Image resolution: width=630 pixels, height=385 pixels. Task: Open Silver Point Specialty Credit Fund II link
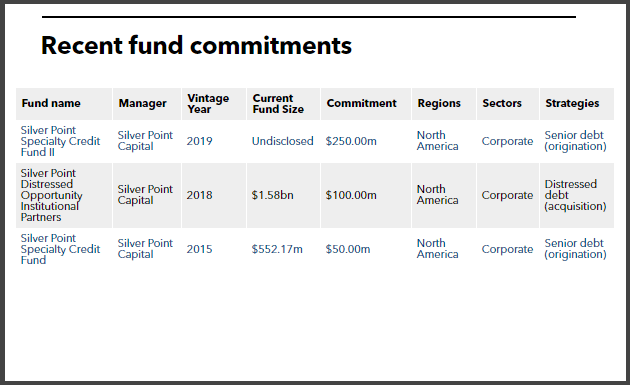[x=60, y=141]
